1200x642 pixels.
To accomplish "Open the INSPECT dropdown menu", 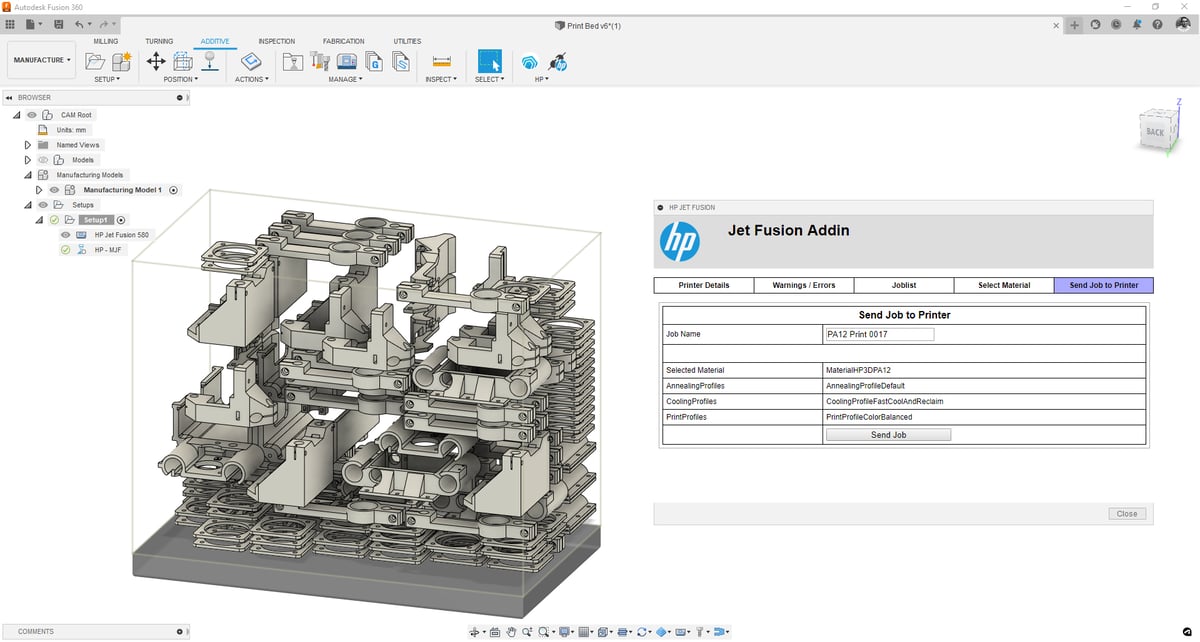I will [441, 79].
